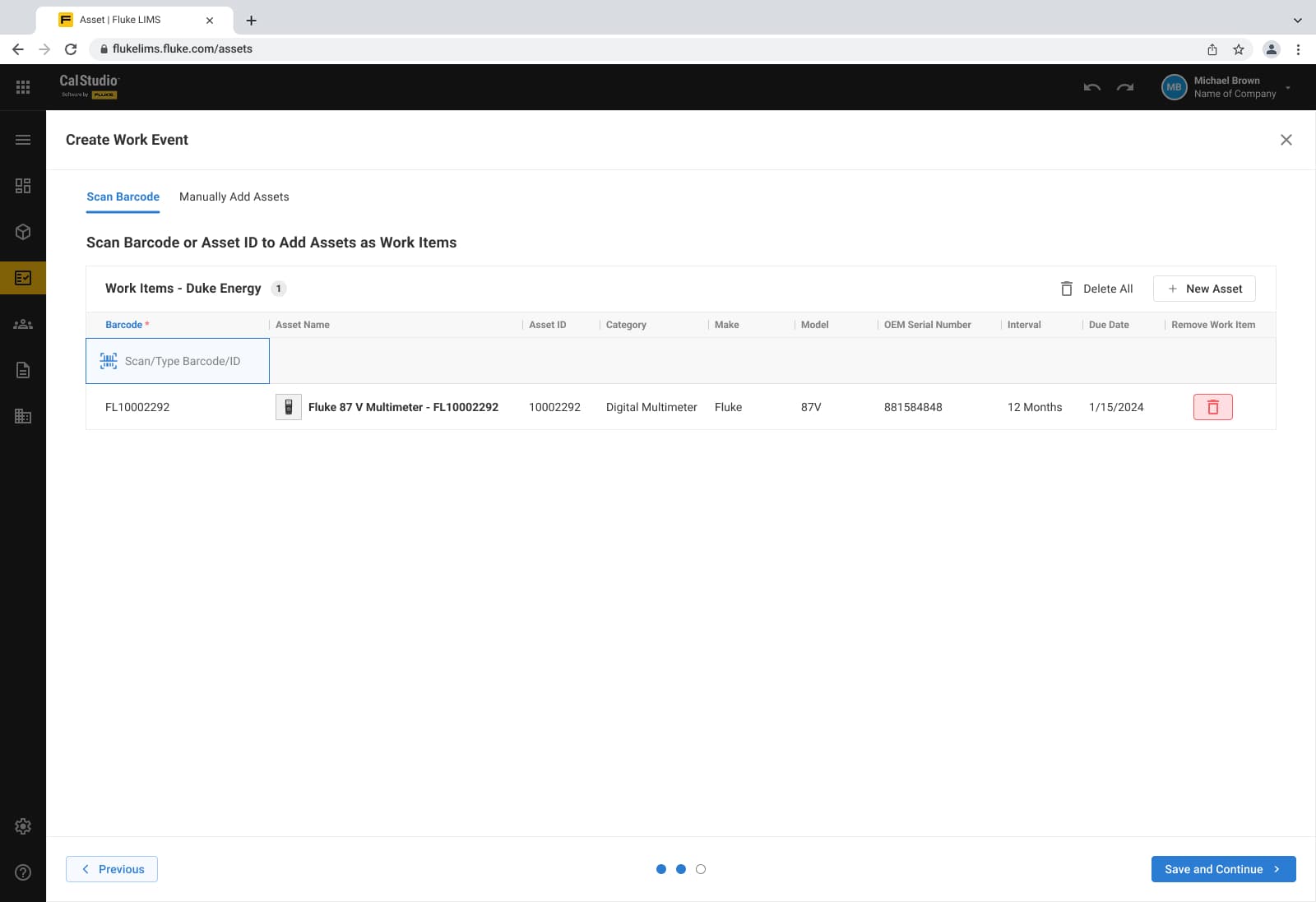Open the browser three-dot menu
The height and width of the screenshot is (902, 1316).
[x=1298, y=49]
